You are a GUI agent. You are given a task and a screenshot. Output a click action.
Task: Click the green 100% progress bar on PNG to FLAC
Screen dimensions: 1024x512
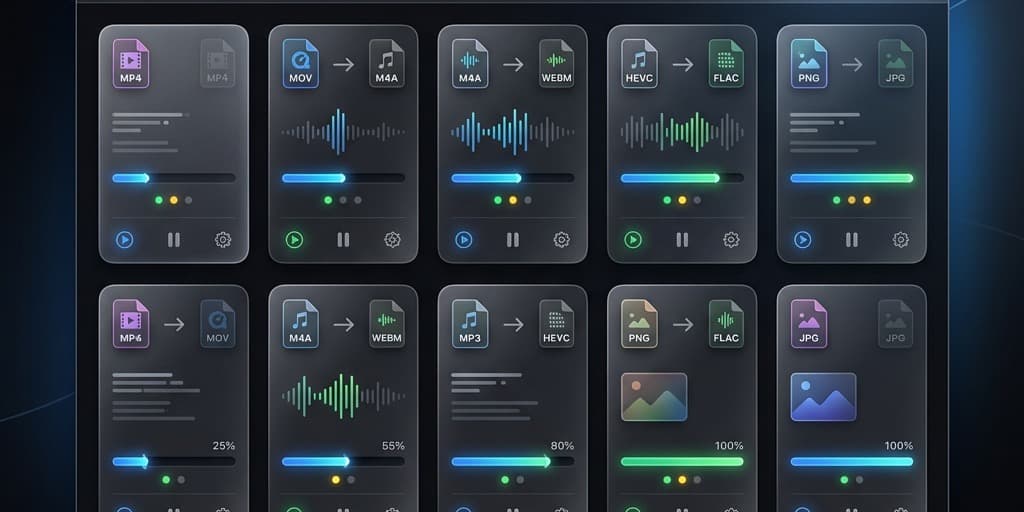pos(682,462)
